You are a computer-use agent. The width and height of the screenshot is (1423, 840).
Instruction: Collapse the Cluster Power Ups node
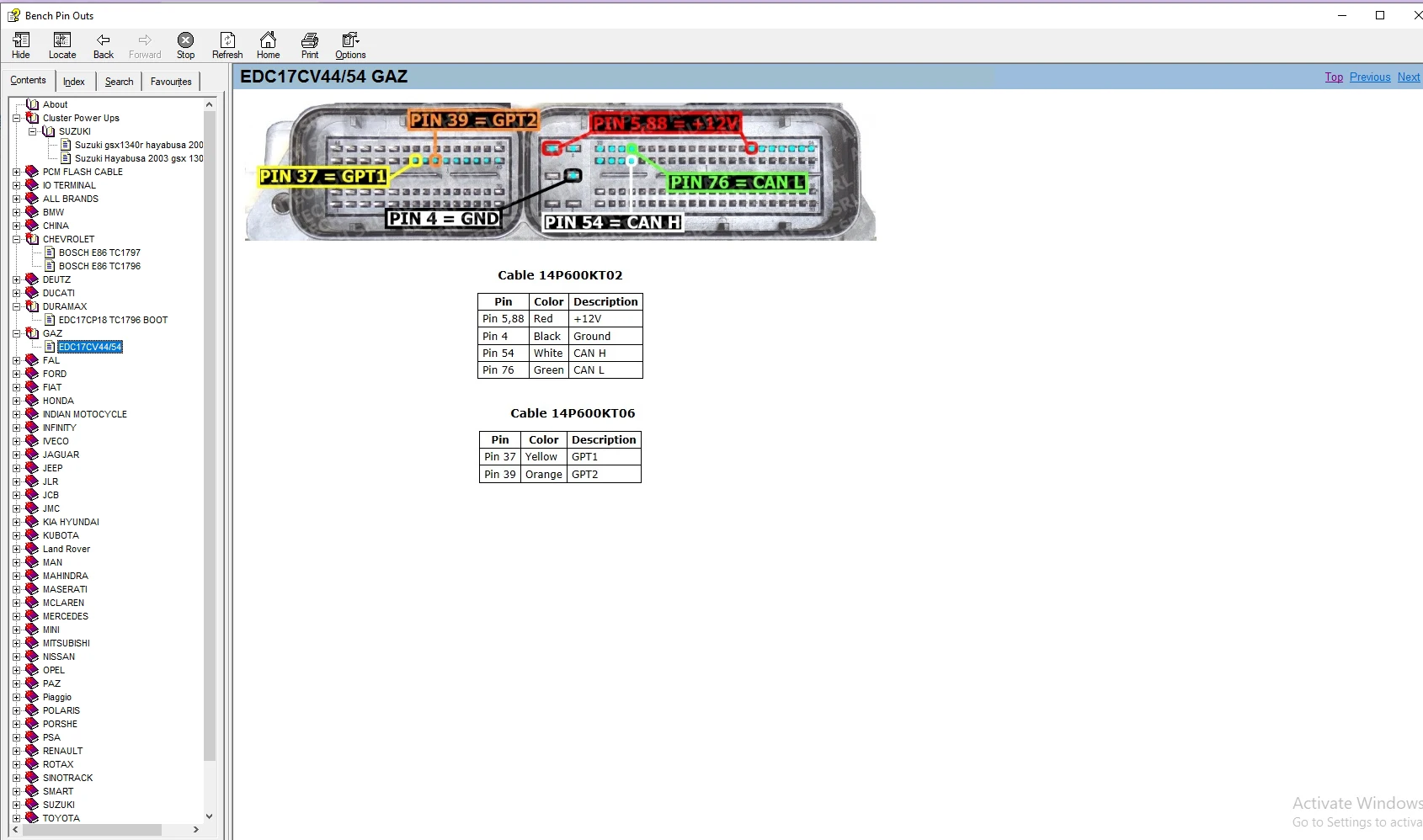(x=16, y=118)
